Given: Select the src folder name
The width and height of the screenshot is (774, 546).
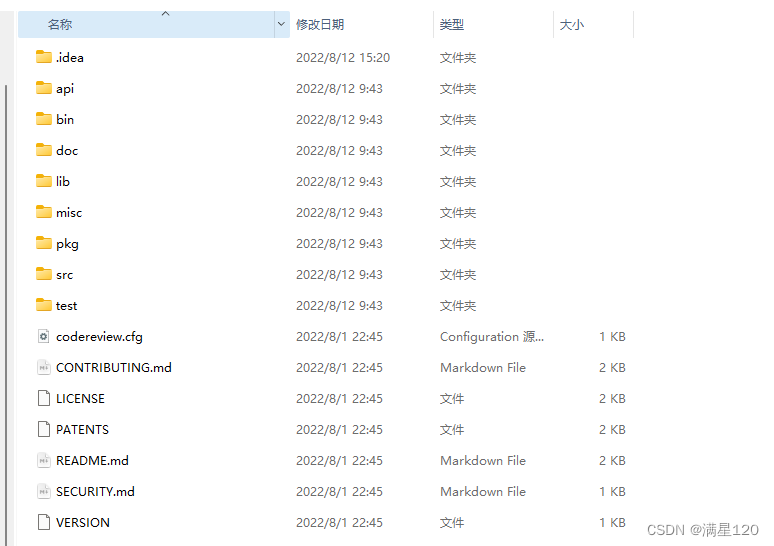Looking at the screenshot, I should click(65, 275).
